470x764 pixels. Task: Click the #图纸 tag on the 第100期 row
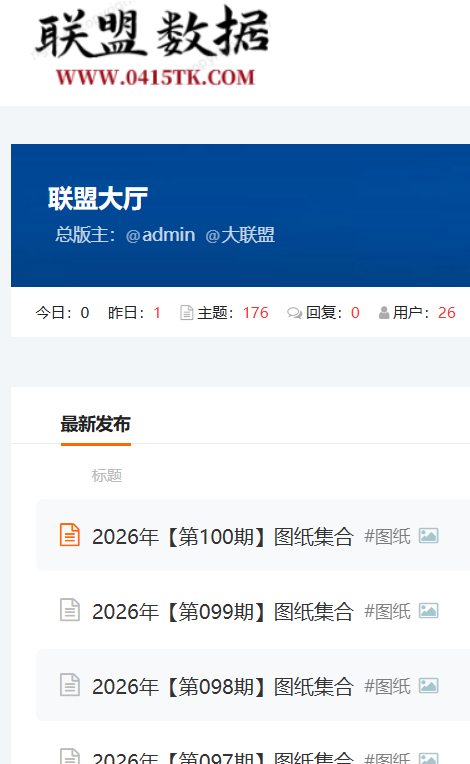pos(388,536)
